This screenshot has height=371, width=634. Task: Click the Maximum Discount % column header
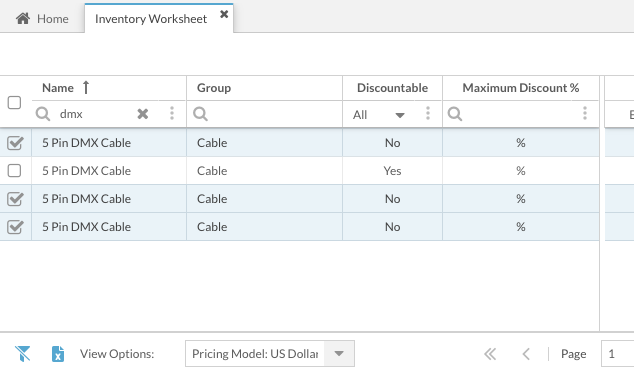pos(521,88)
